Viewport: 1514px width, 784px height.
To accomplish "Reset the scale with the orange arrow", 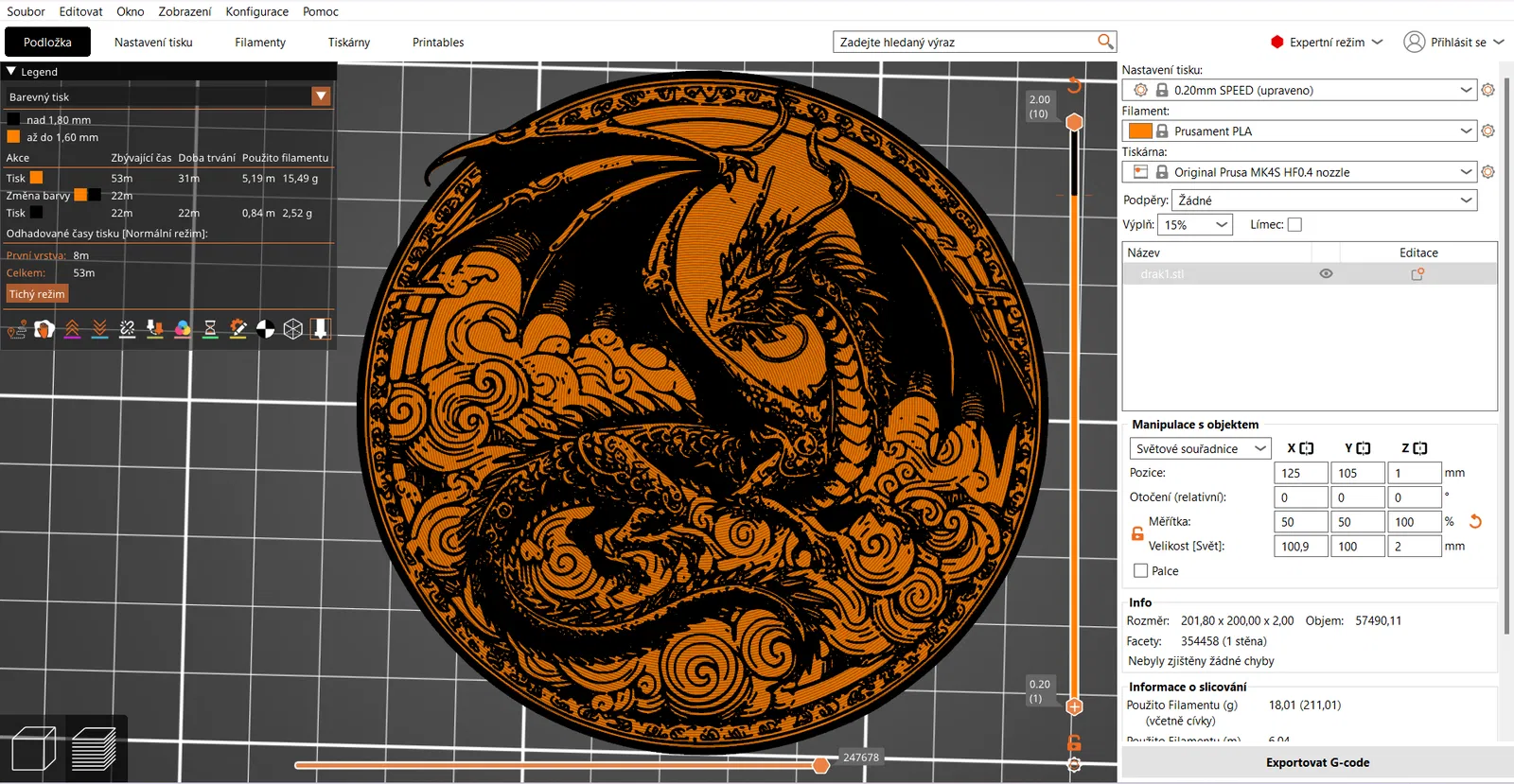I will pos(1475,521).
